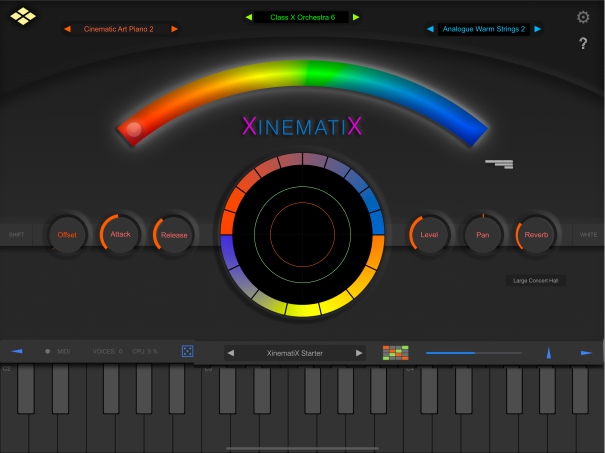
Task: Open the colored grid pad icon
Action: tap(395, 353)
